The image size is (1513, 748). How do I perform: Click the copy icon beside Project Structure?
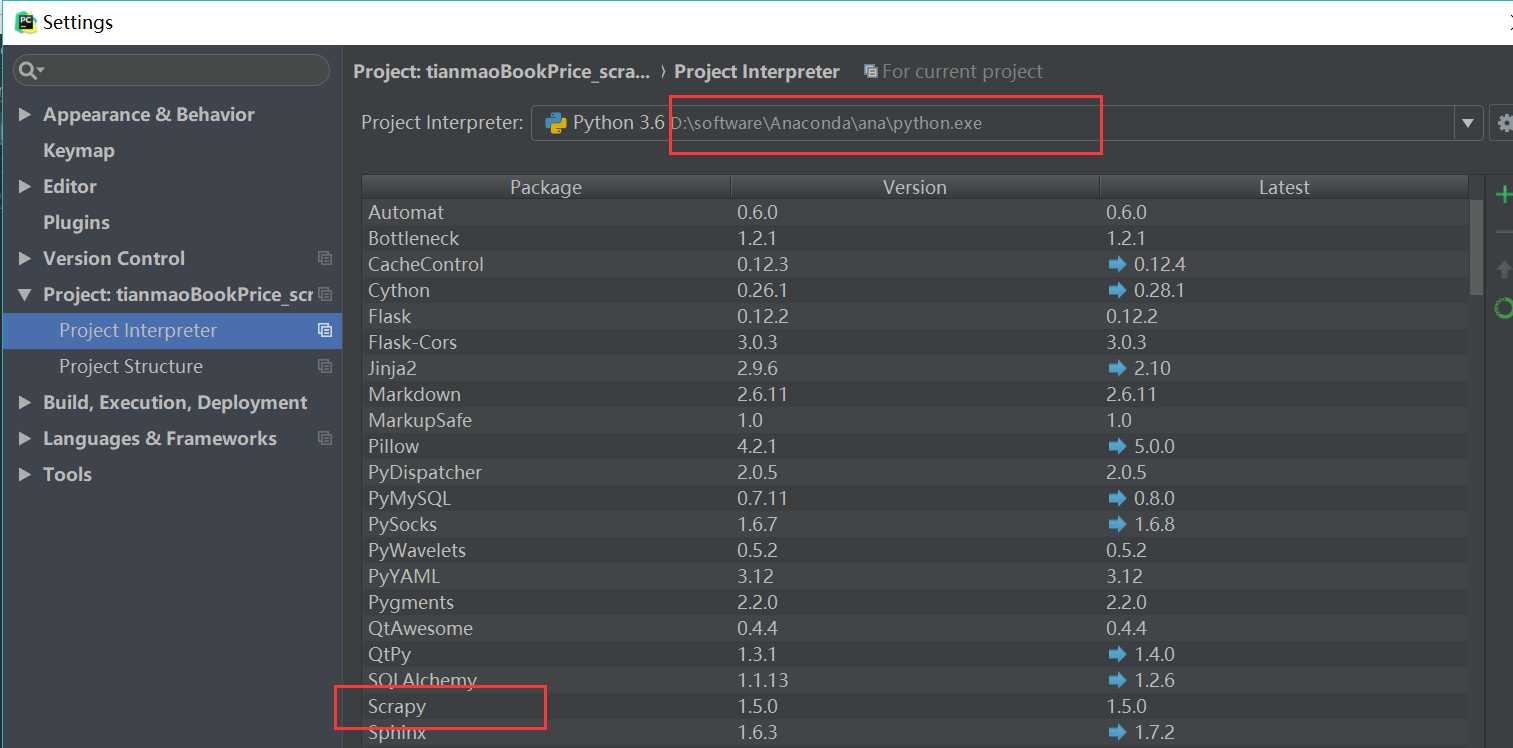tap(324, 366)
